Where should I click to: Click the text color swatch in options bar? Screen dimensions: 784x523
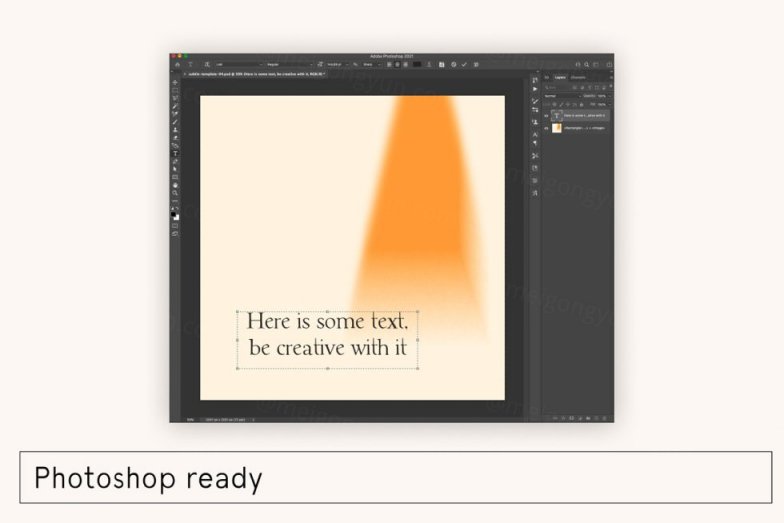click(417, 64)
